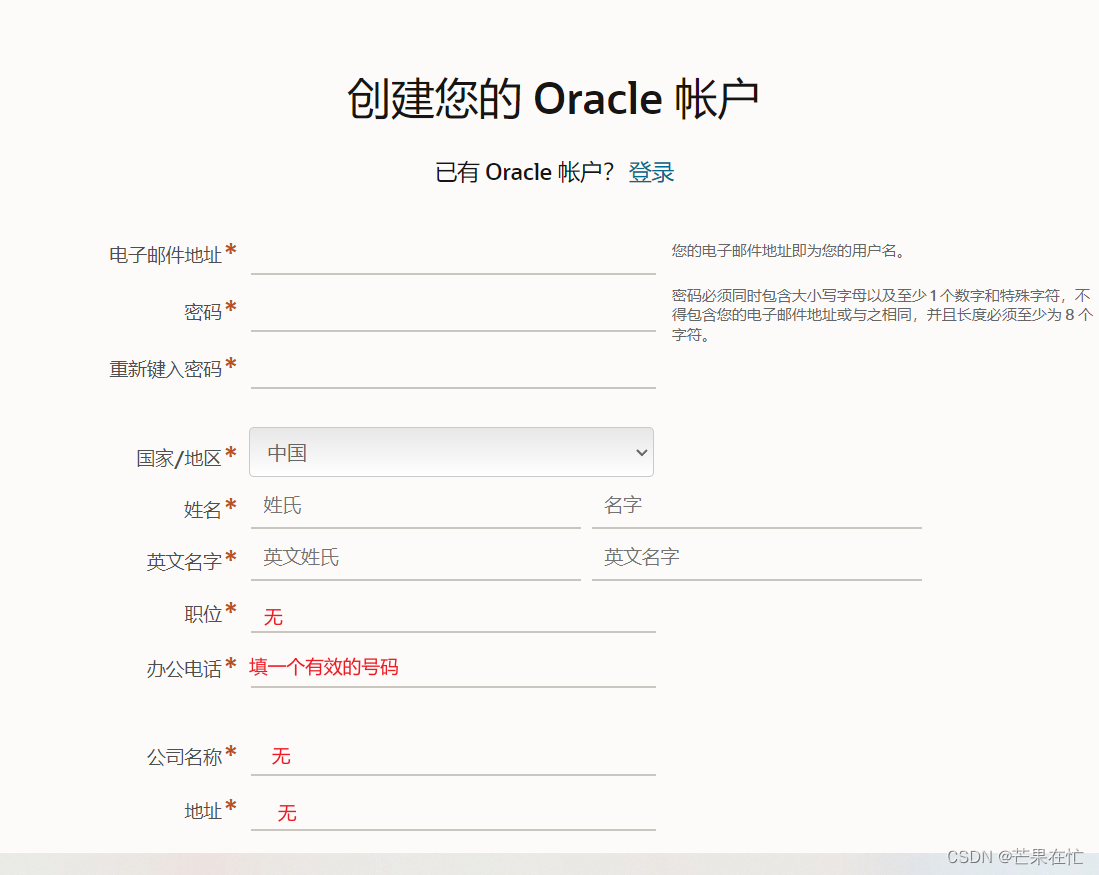Click the 地址 address input field
This screenshot has width=1099, height=875.
(453, 812)
